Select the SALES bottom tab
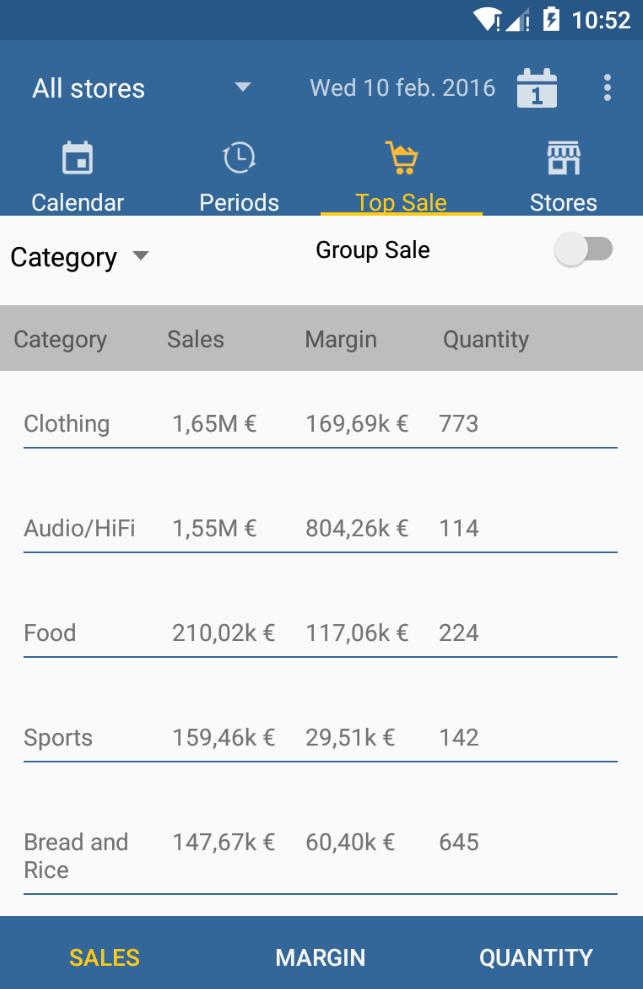 [105, 957]
